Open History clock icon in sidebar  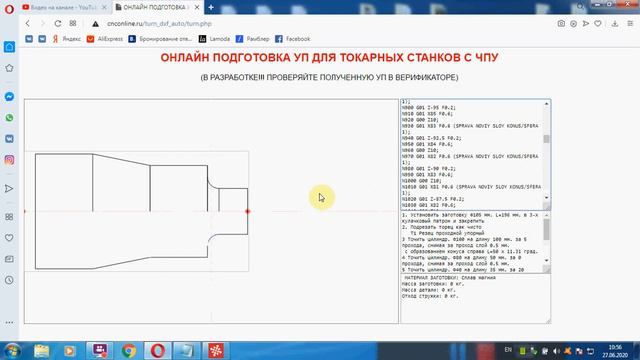click(9, 280)
